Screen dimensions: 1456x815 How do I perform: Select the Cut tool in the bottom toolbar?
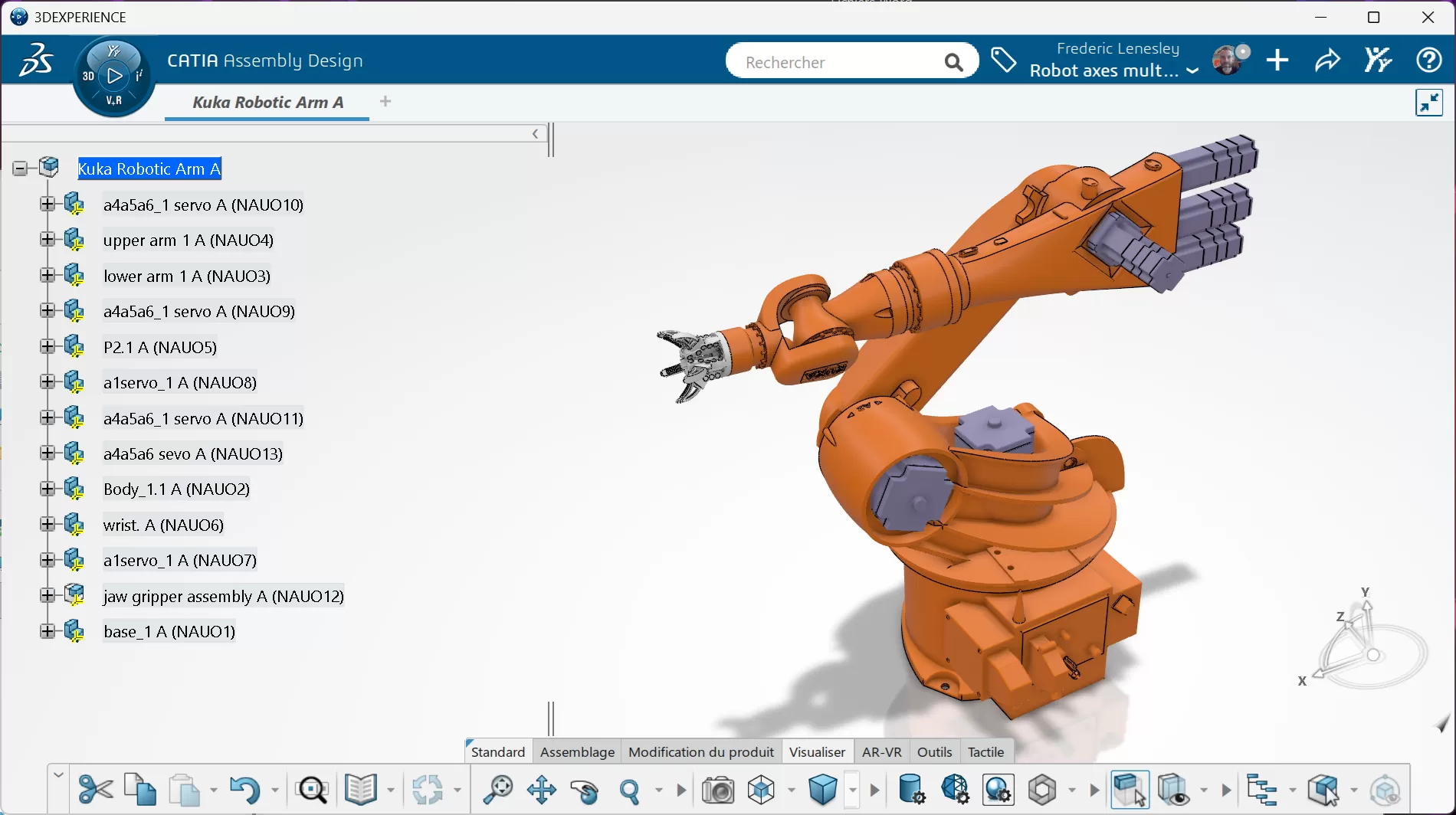pyautogui.click(x=95, y=789)
